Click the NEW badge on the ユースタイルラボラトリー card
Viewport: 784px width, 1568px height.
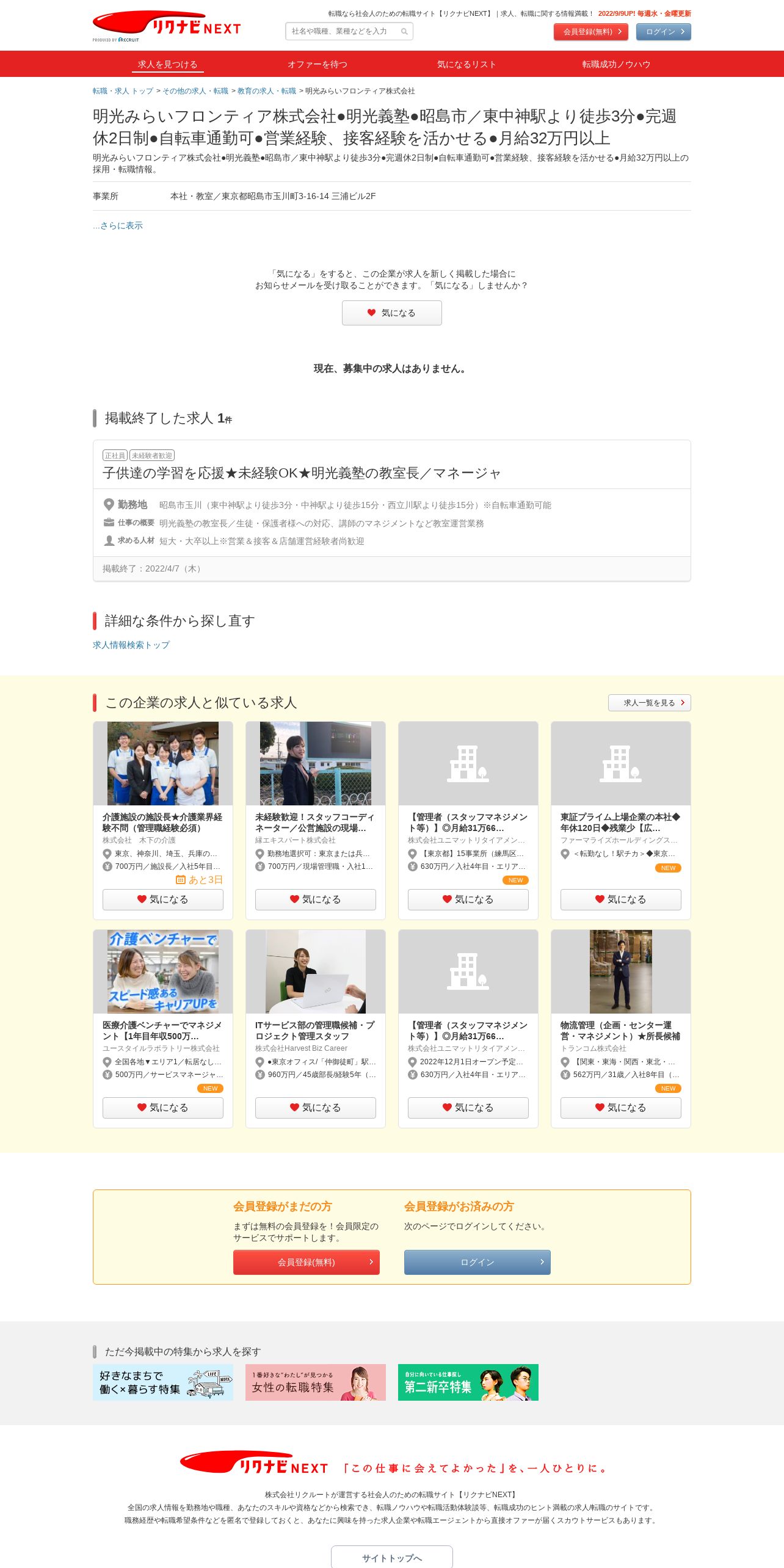click(210, 1088)
